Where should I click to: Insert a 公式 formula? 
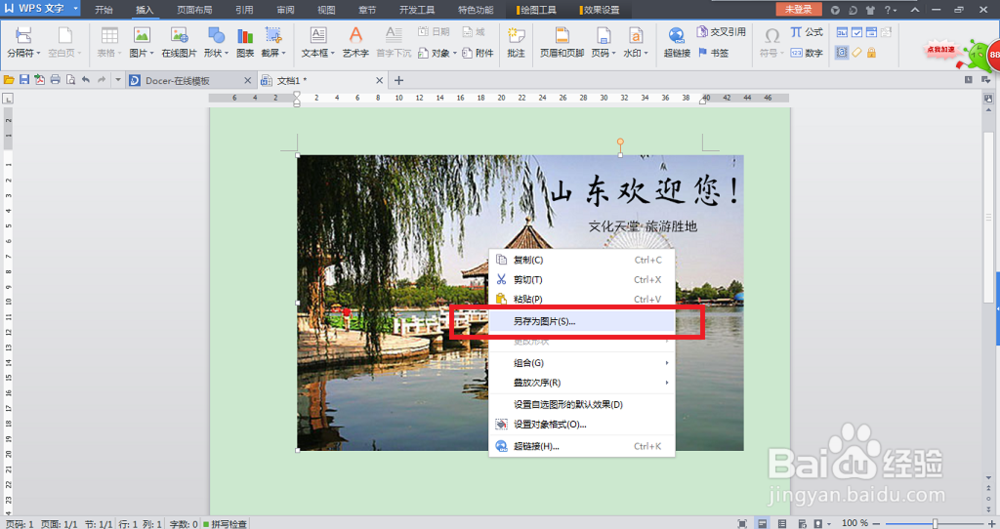[807, 32]
